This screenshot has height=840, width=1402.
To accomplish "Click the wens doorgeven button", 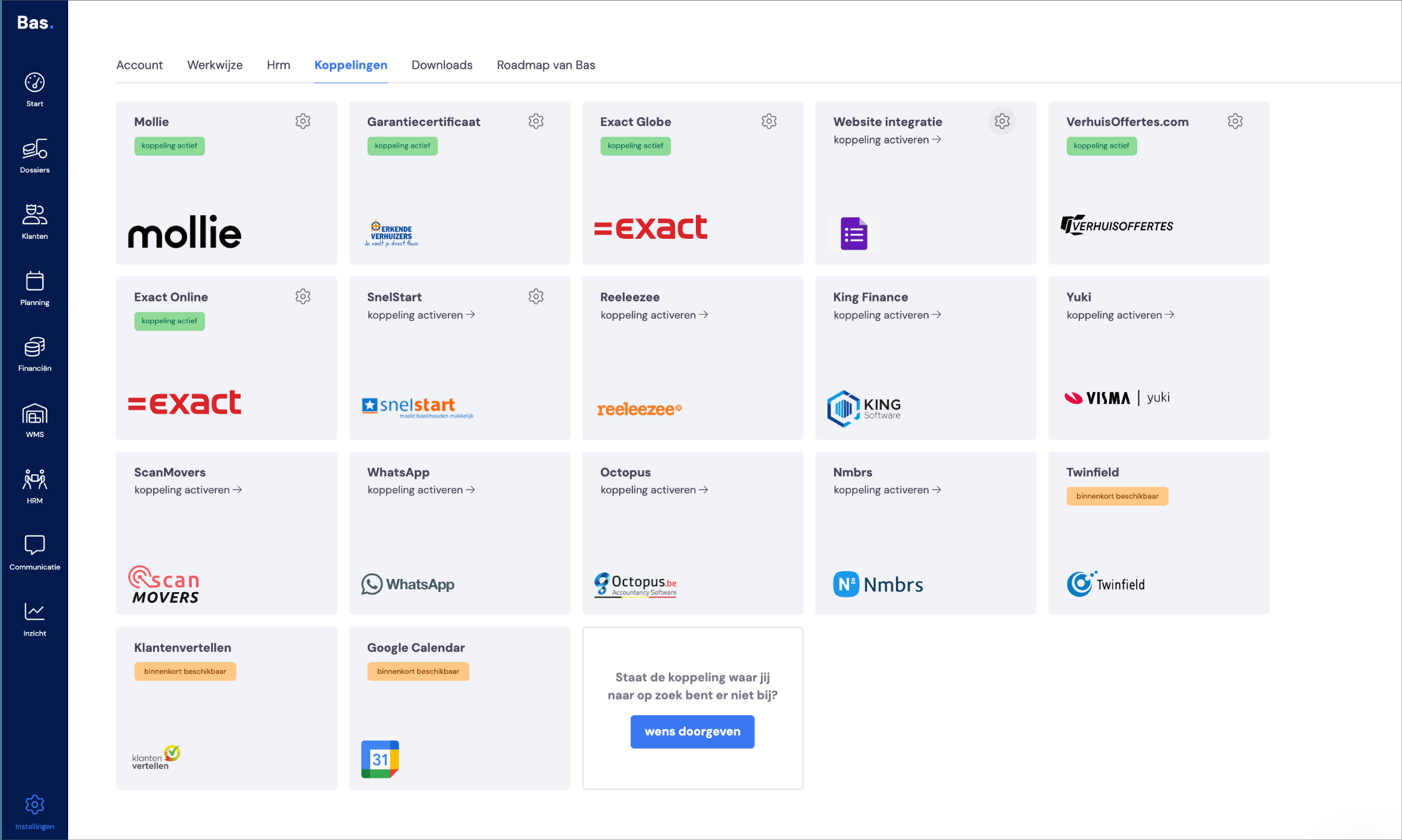I will pyautogui.click(x=692, y=731).
